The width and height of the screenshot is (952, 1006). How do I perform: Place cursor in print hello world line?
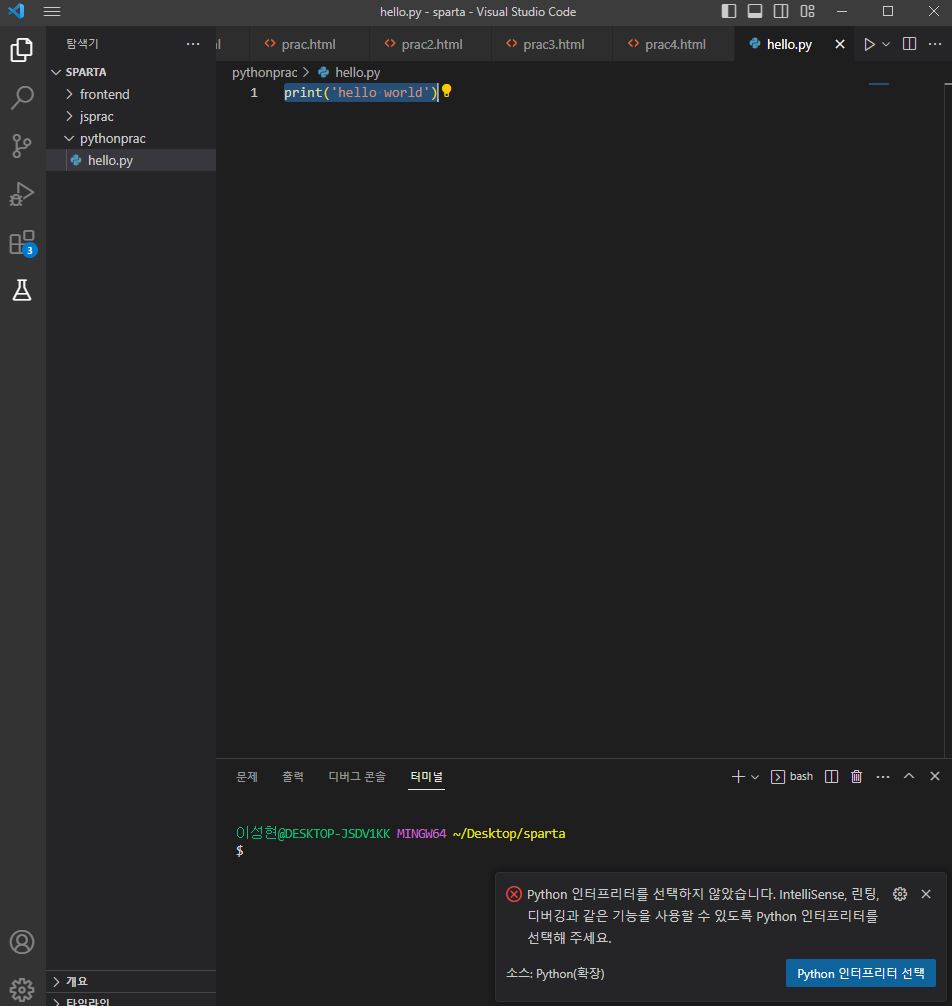click(x=361, y=92)
